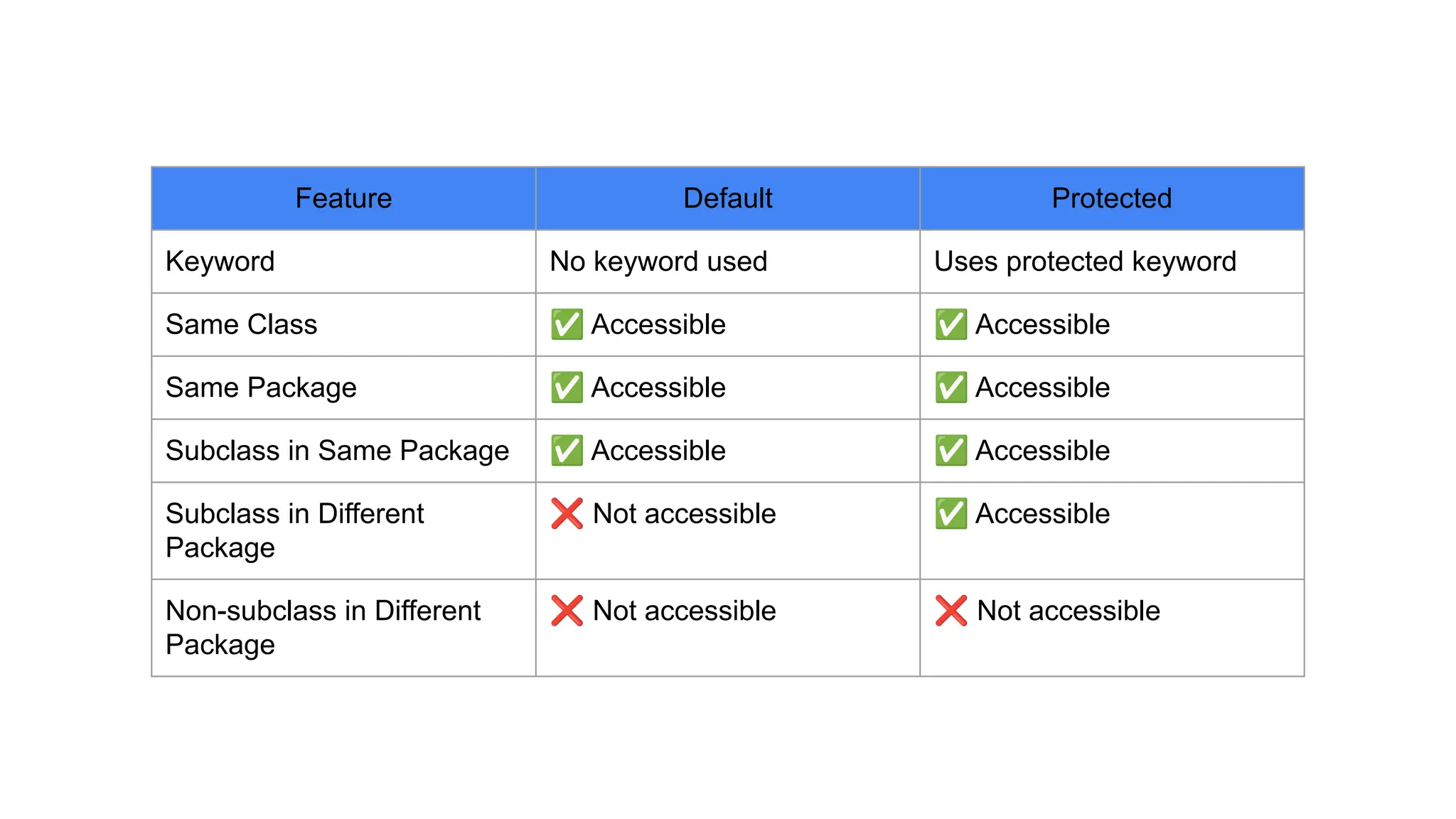Screen dimensions: 1456x819
Task: Click the Default column's Same Package checkmark
Action: 567,387
